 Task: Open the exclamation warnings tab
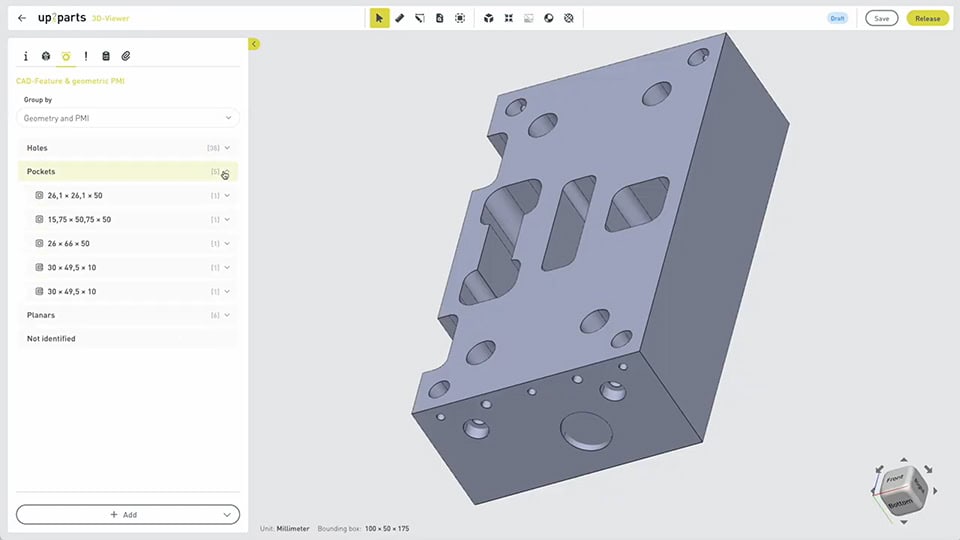[86, 56]
